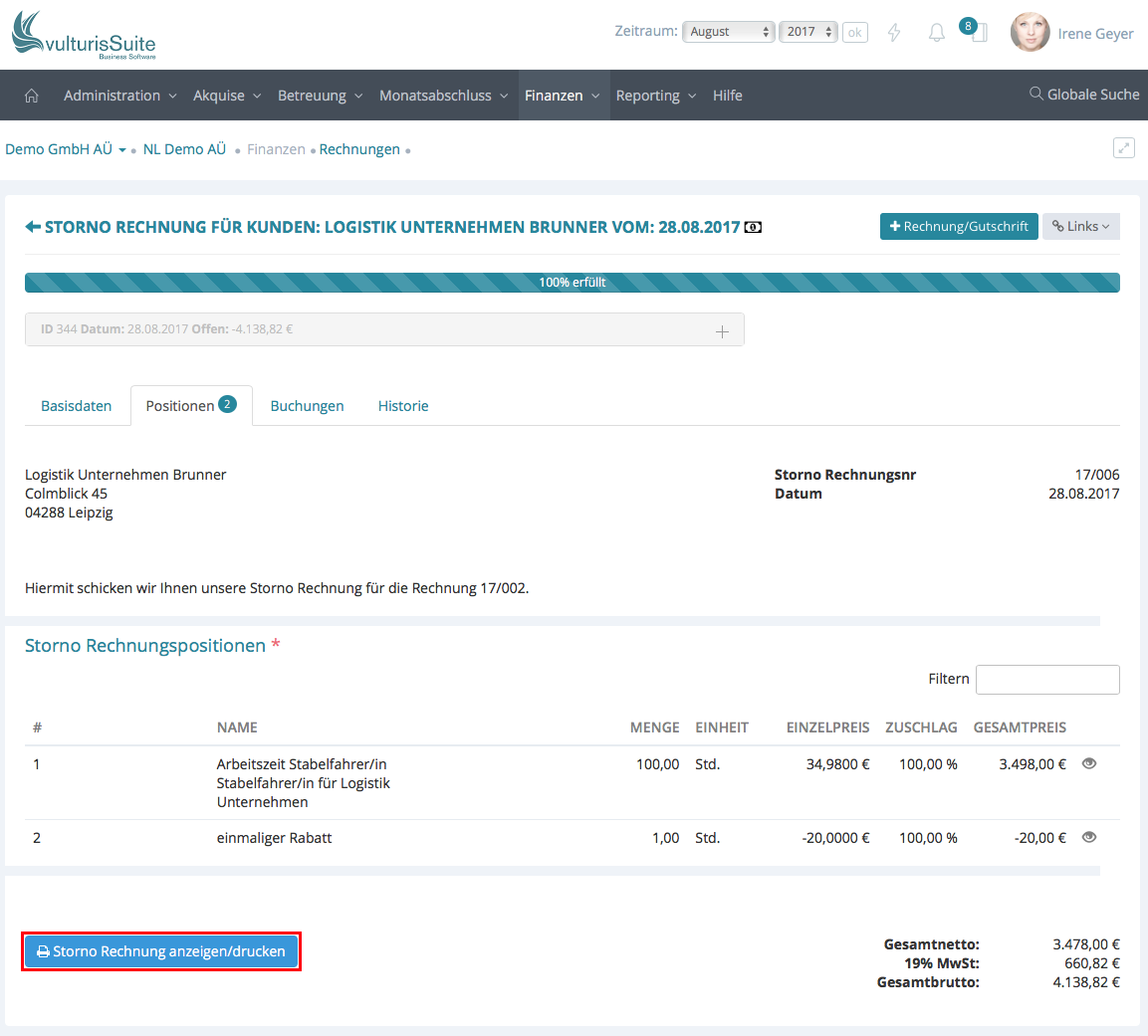Open the year dropdown showing 2017
The height and width of the screenshot is (1036, 1148).
[x=807, y=32]
